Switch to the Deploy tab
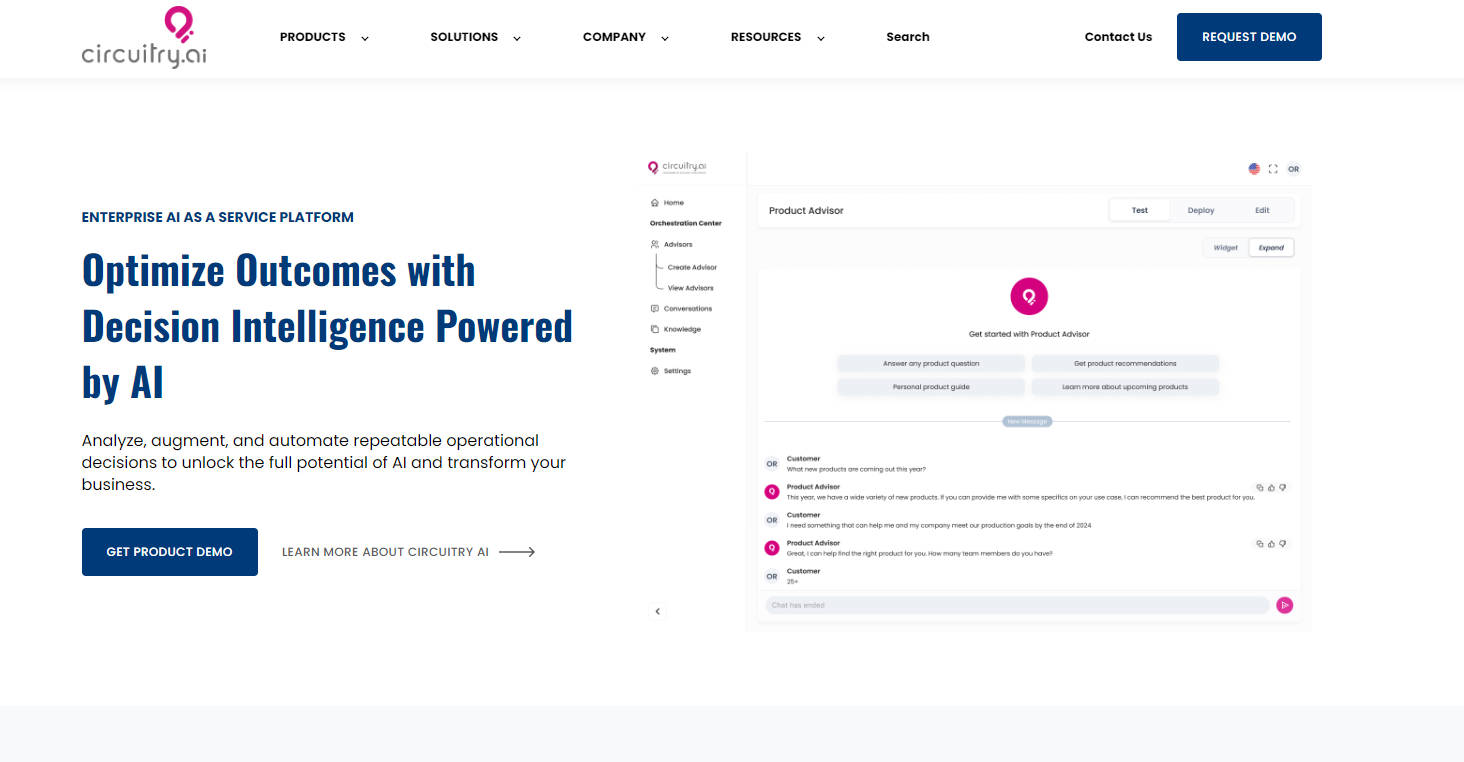The height and width of the screenshot is (762, 1464). tap(1200, 211)
